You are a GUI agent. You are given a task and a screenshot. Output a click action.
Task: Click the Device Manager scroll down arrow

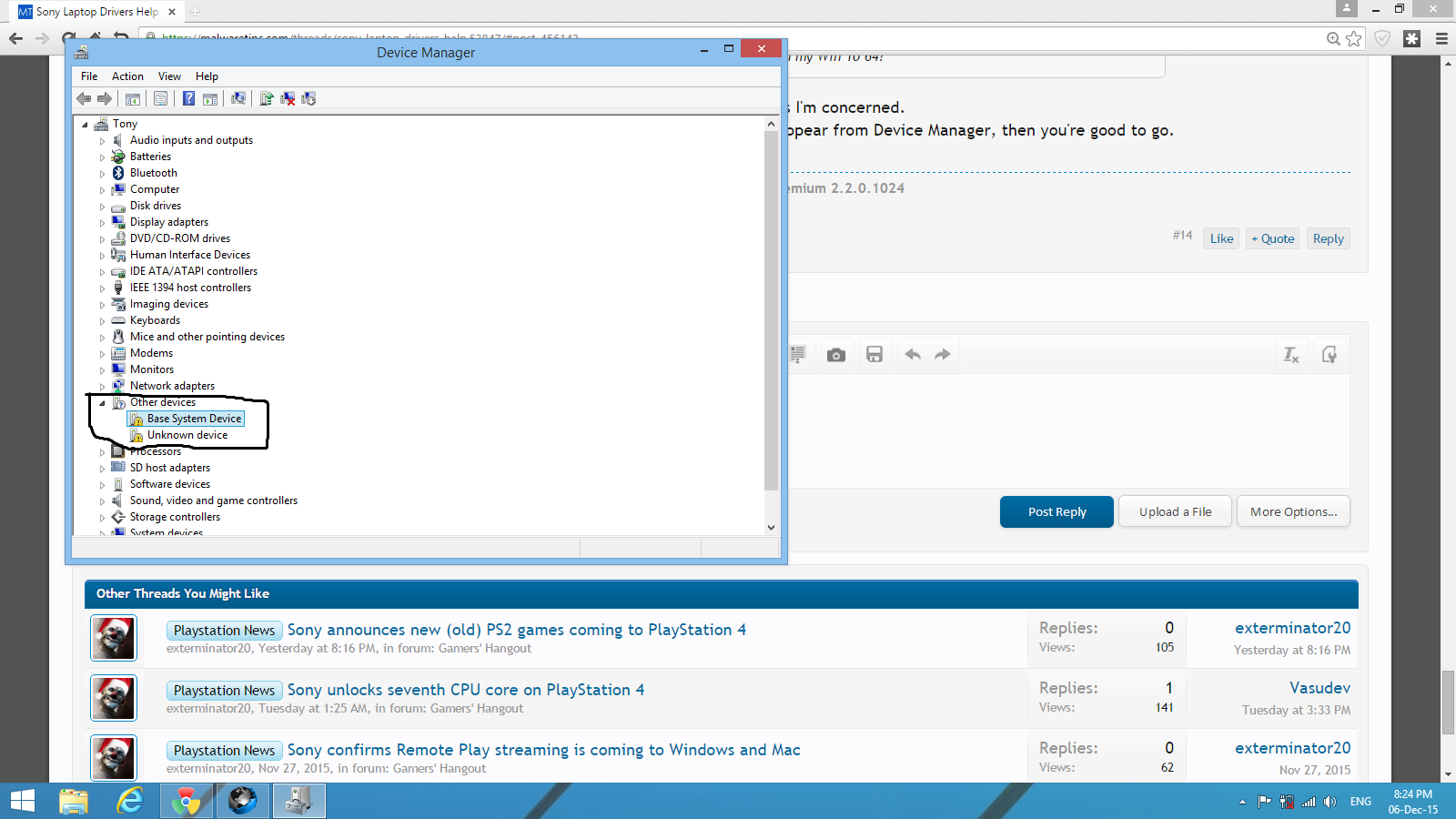771,527
